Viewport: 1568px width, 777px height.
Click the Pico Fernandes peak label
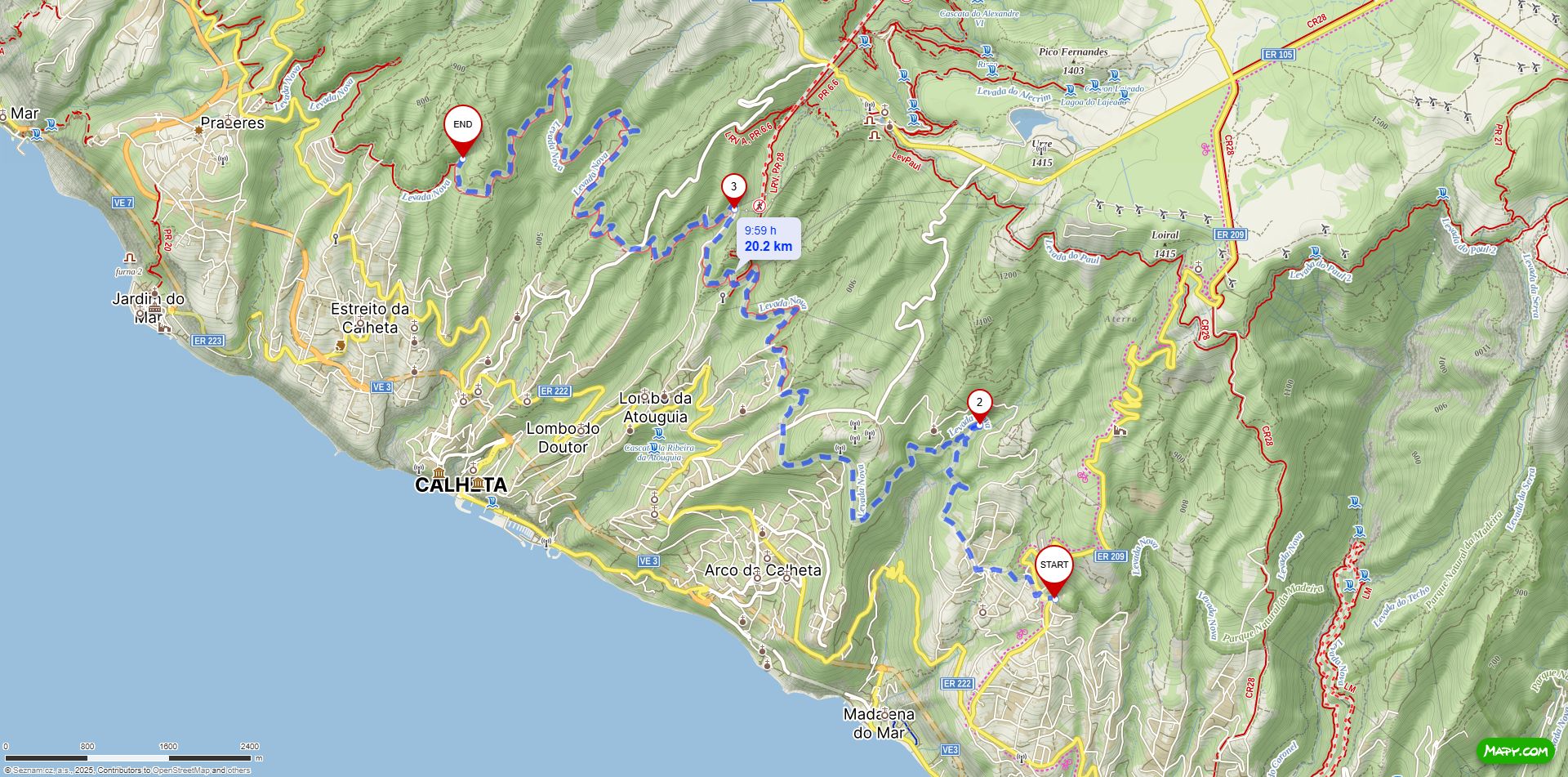pos(1073,51)
